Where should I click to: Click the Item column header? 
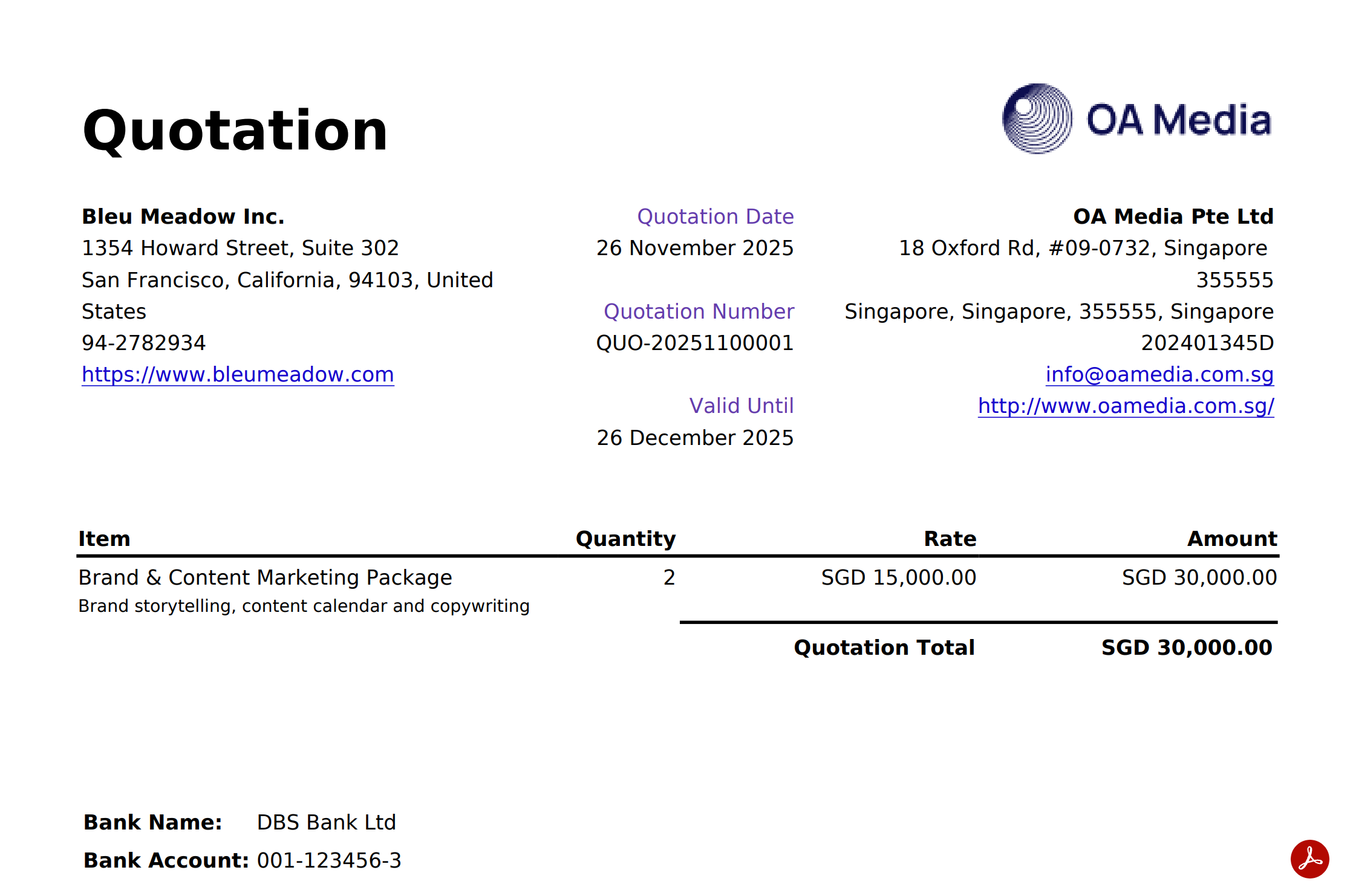[x=104, y=539]
